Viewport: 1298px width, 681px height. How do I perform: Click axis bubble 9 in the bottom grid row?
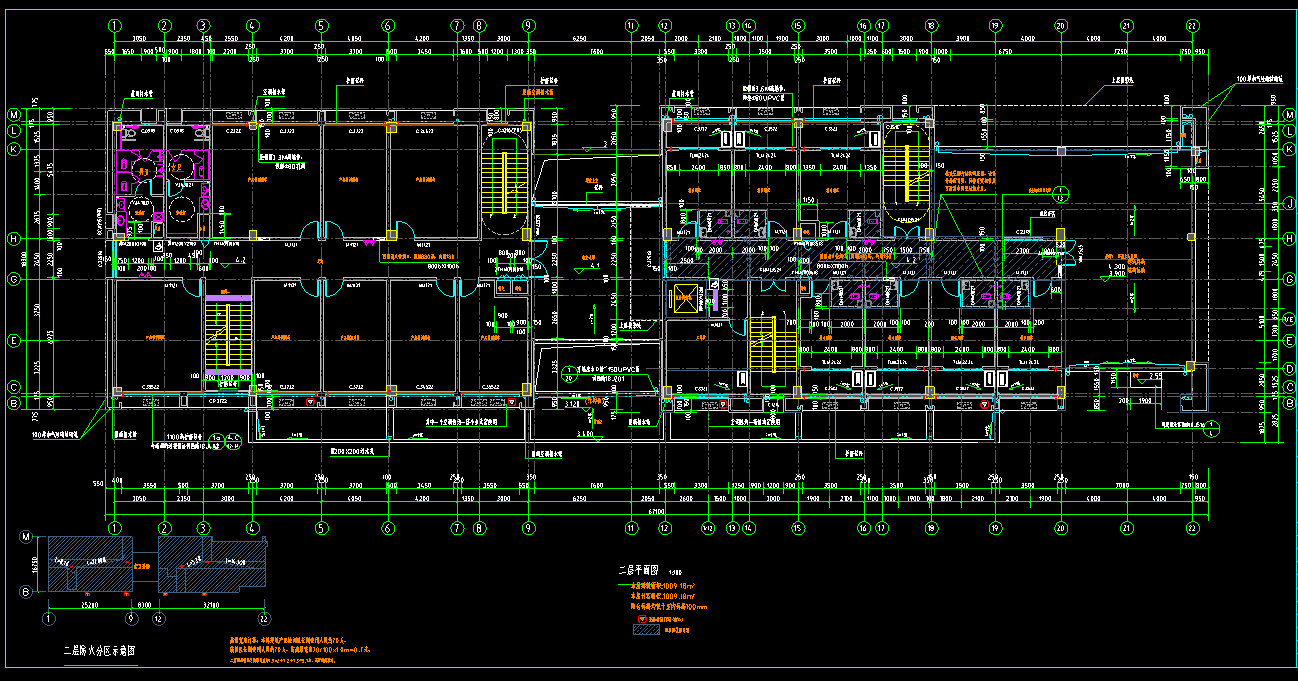coord(529,527)
